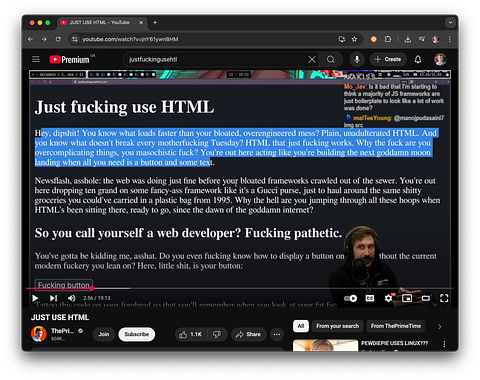Expand the tab search dropdown arrow

(x=450, y=23)
